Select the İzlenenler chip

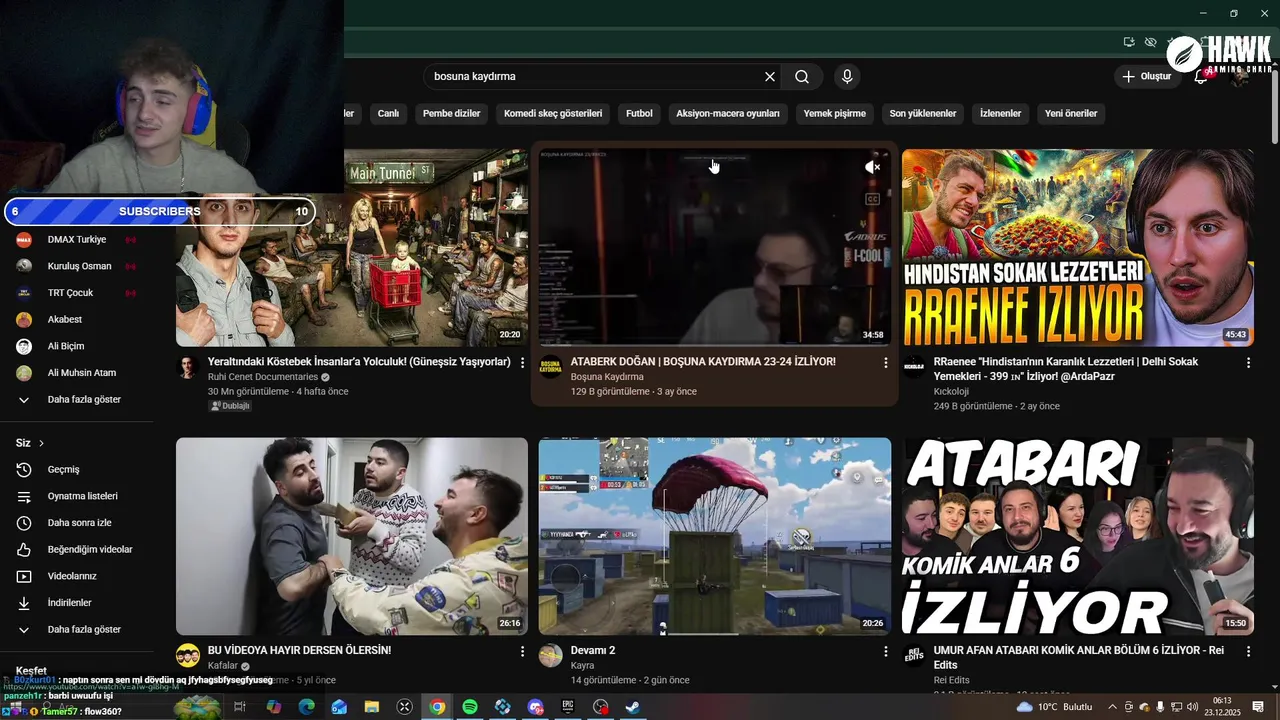pos(1000,114)
